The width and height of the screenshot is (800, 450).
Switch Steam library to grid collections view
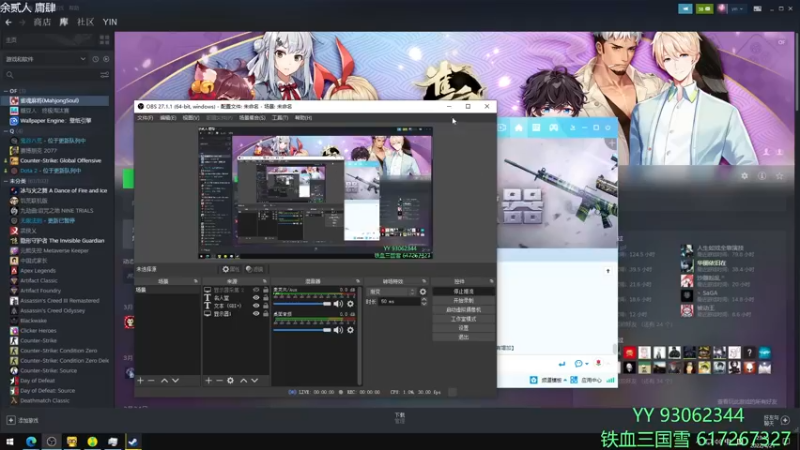pos(105,40)
